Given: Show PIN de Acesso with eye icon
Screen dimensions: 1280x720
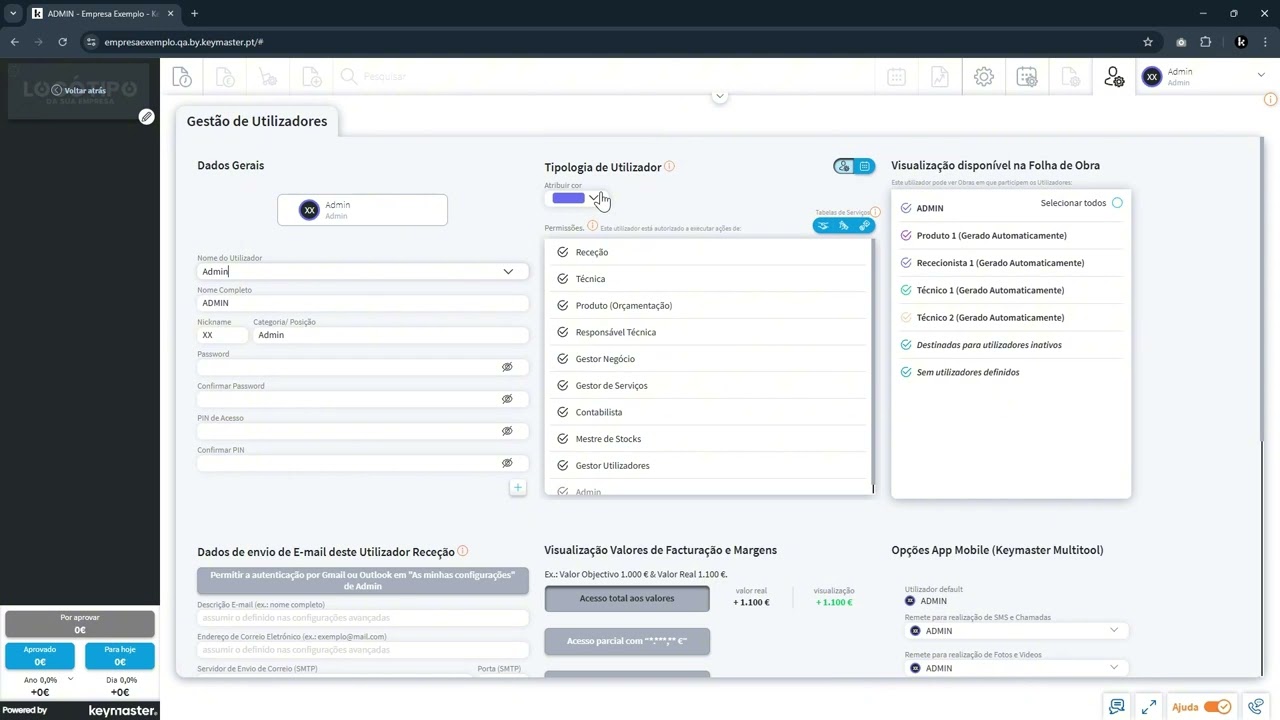Looking at the screenshot, I should [507, 431].
